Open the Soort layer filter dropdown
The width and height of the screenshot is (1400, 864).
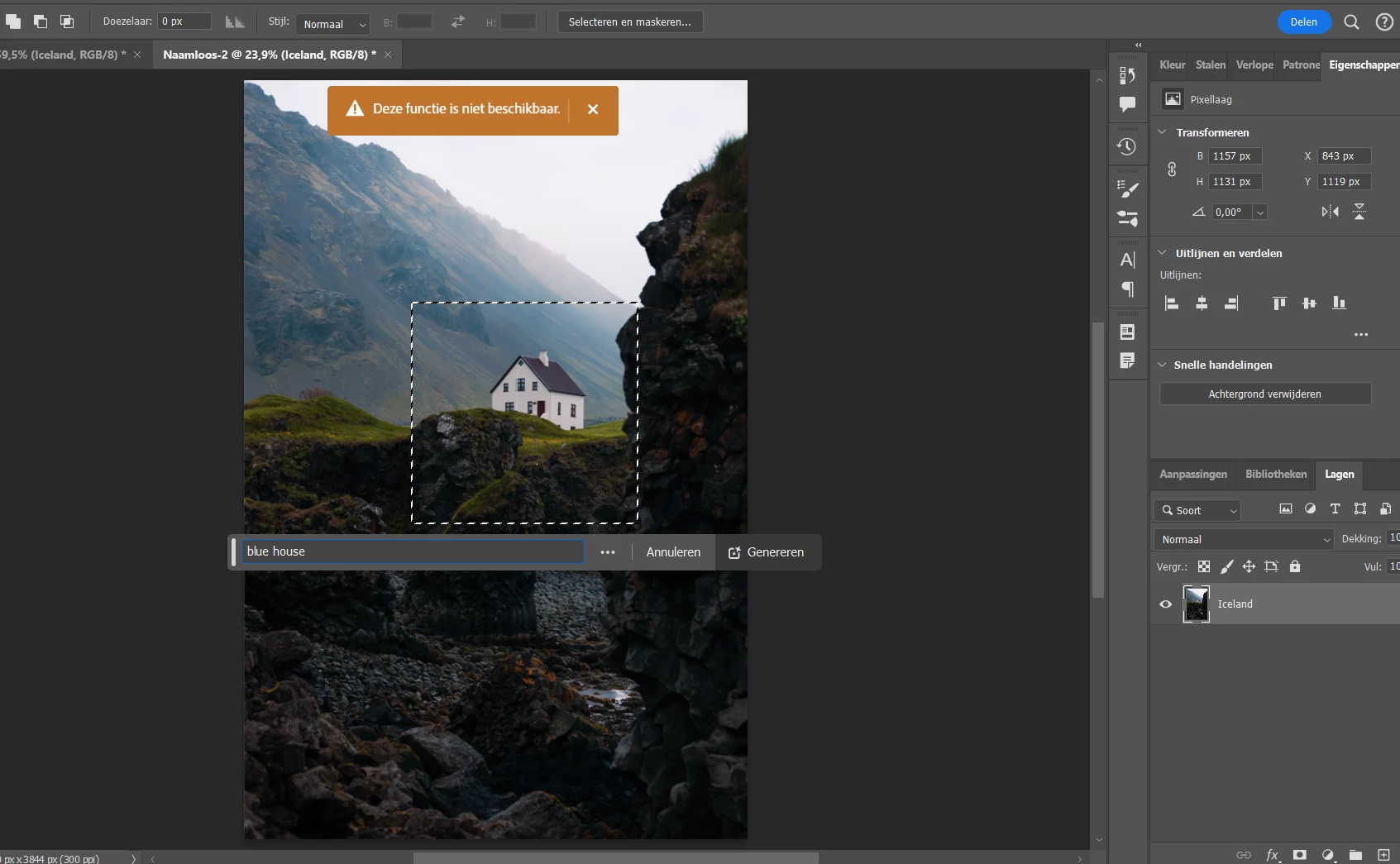pyautogui.click(x=1197, y=510)
